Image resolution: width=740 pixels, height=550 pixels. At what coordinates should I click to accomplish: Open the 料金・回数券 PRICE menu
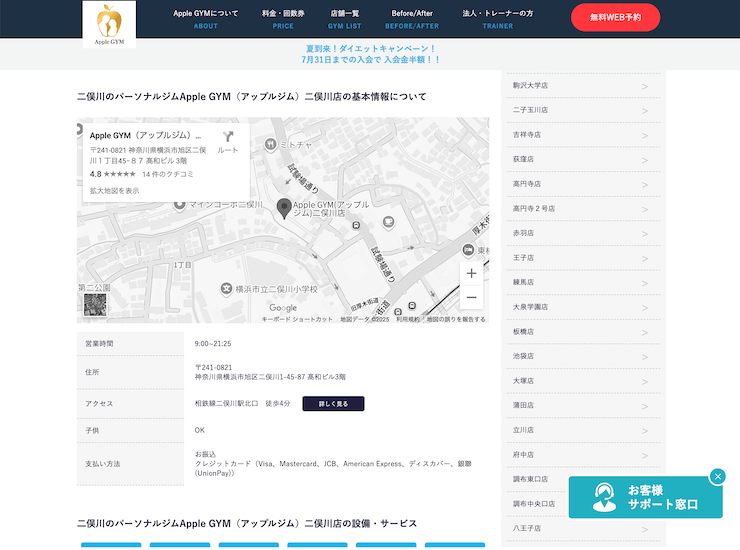283,19
